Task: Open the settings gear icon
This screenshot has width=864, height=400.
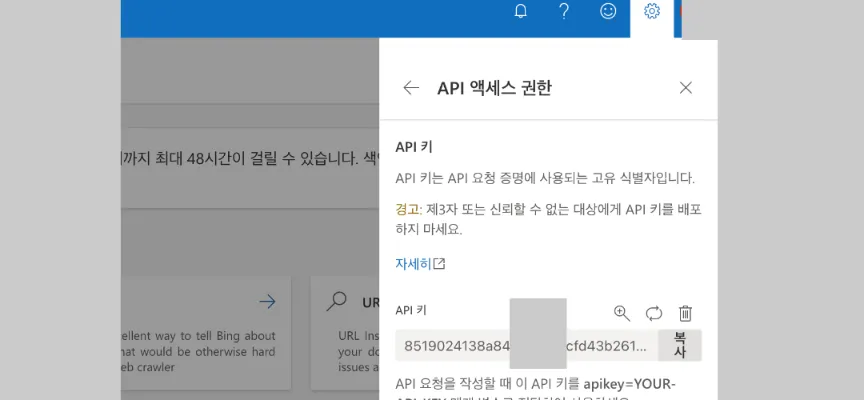Action: [x=652, y=11]
